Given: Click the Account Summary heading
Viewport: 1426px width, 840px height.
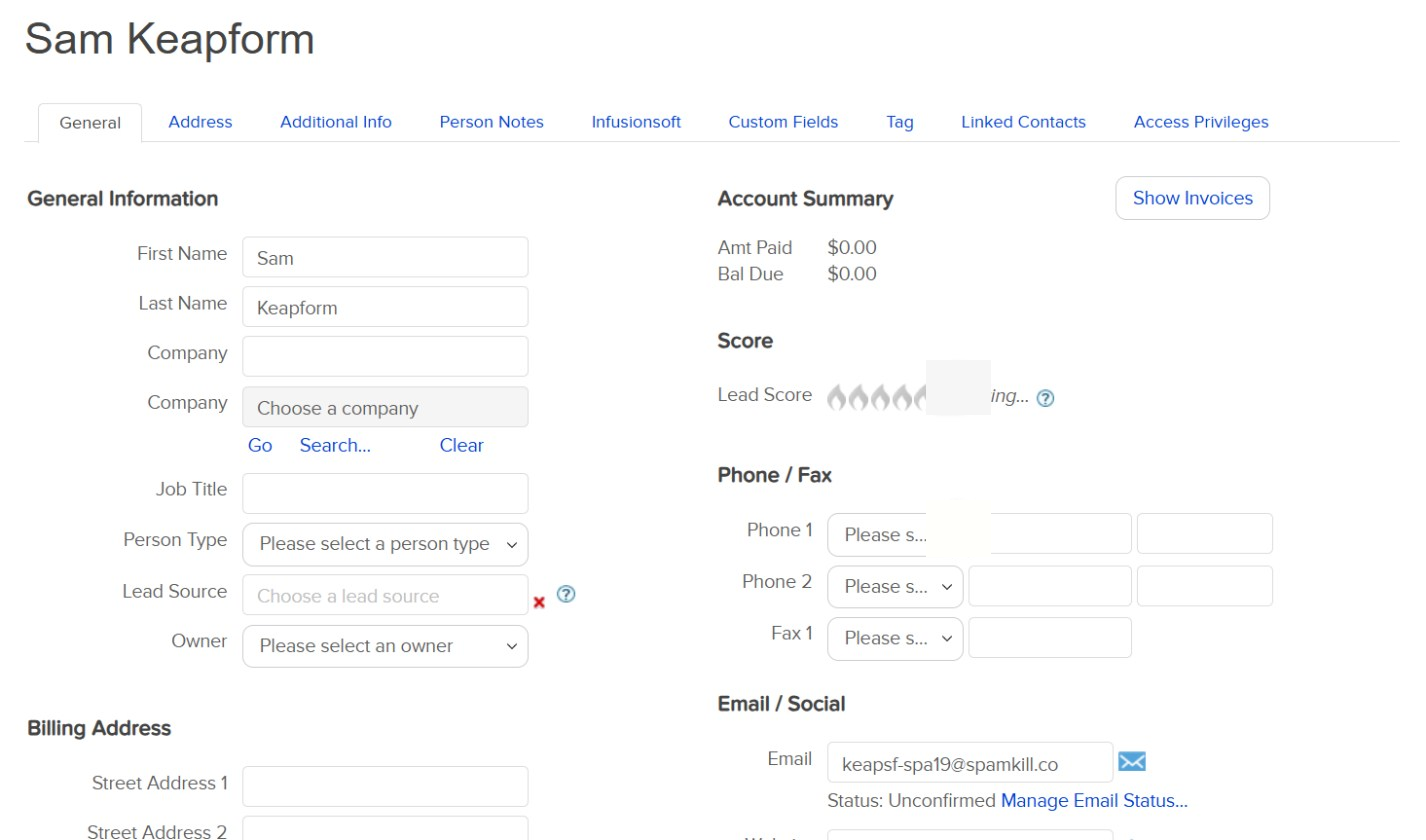Looking at the screenshot, I should (805, 198).
